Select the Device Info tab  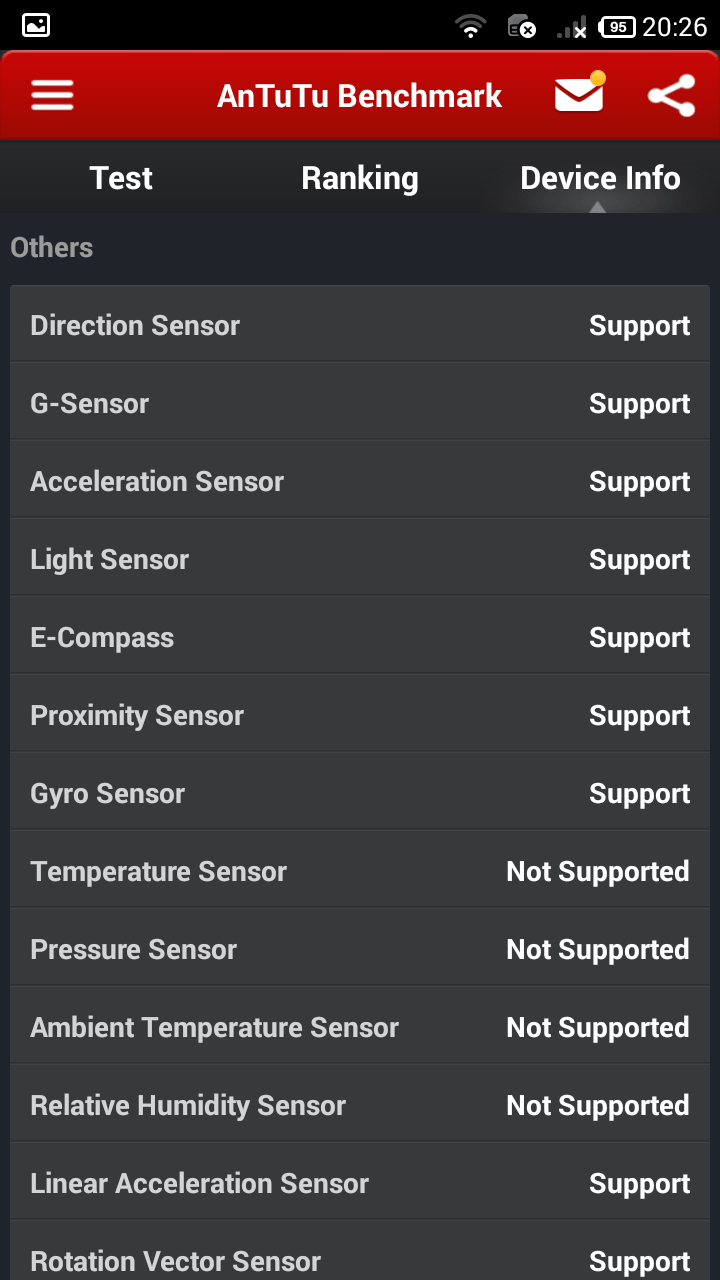pyautogui.click(x=600, y=178)
